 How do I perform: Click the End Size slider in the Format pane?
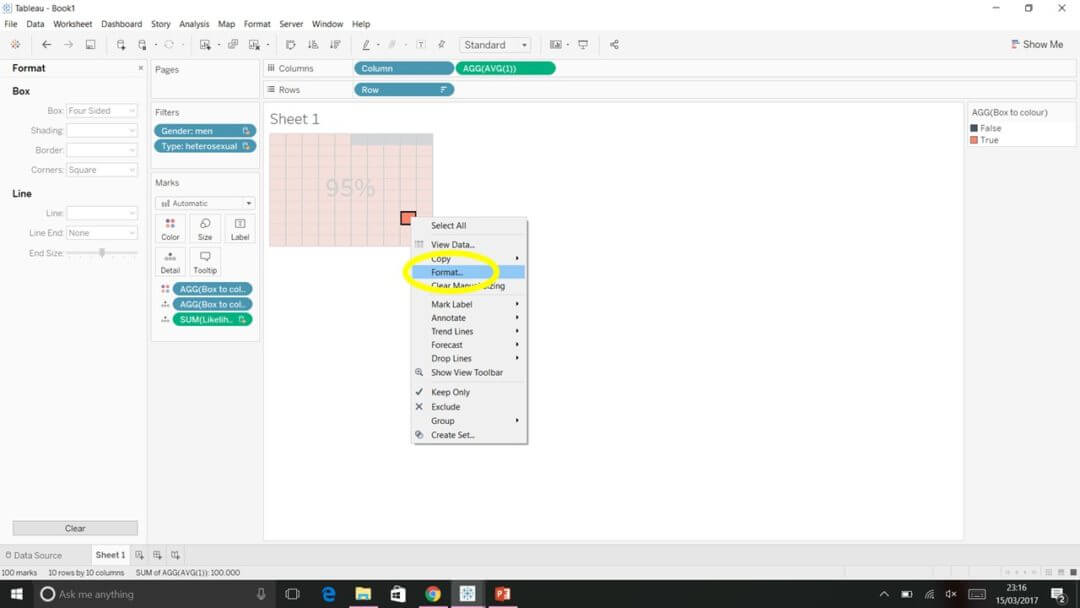tap(103, 253)
